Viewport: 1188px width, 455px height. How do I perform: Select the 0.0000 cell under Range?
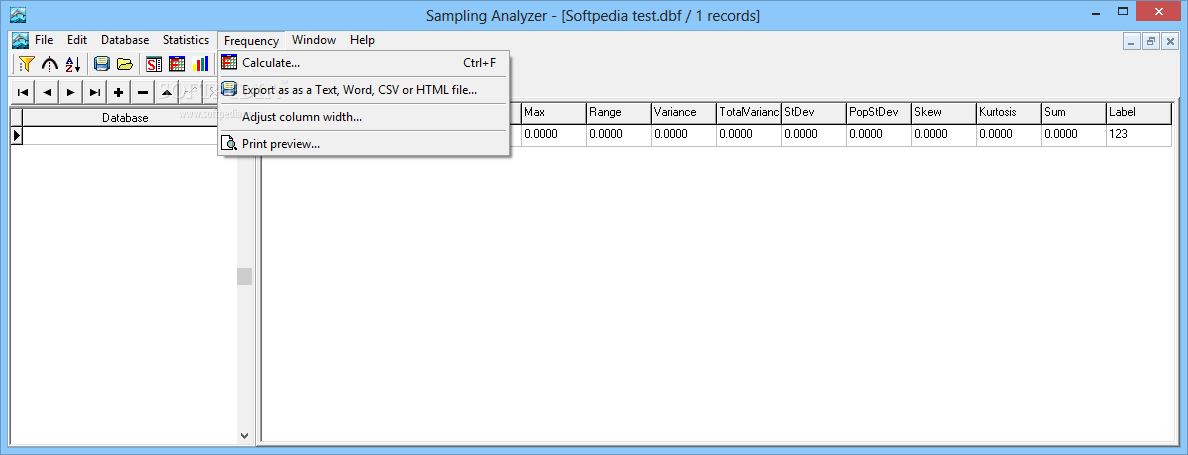(x=618, y=134)
